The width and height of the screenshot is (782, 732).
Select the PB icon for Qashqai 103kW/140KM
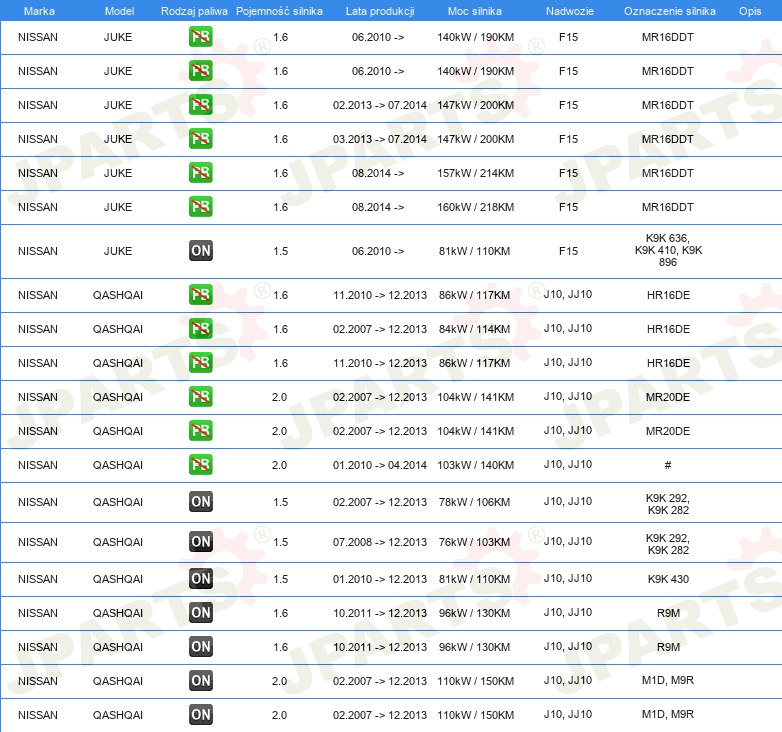coord(201,465)
